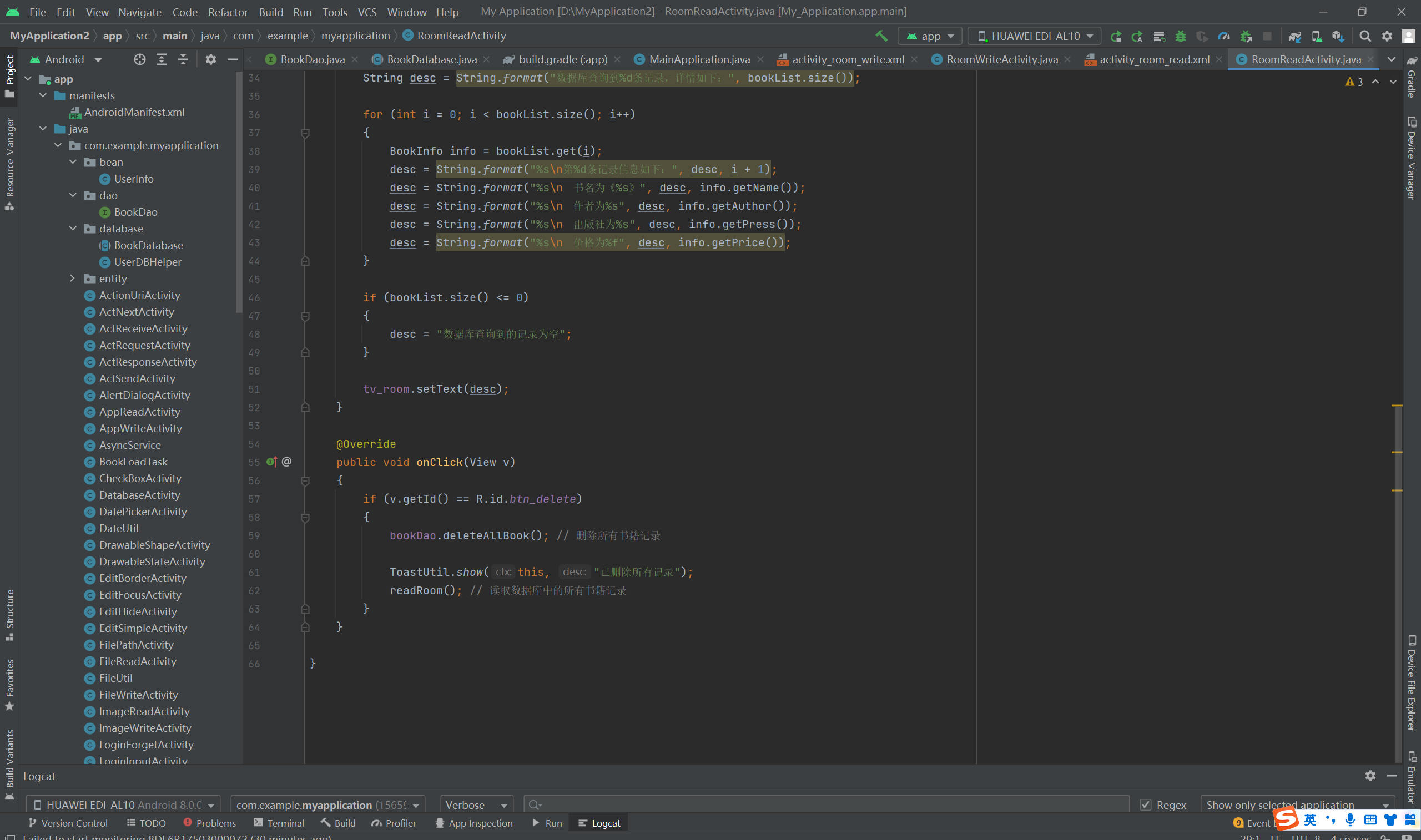Open the Profile app gauge icon
This screenshot has width=1421, height=840.
click(1224, 36)
